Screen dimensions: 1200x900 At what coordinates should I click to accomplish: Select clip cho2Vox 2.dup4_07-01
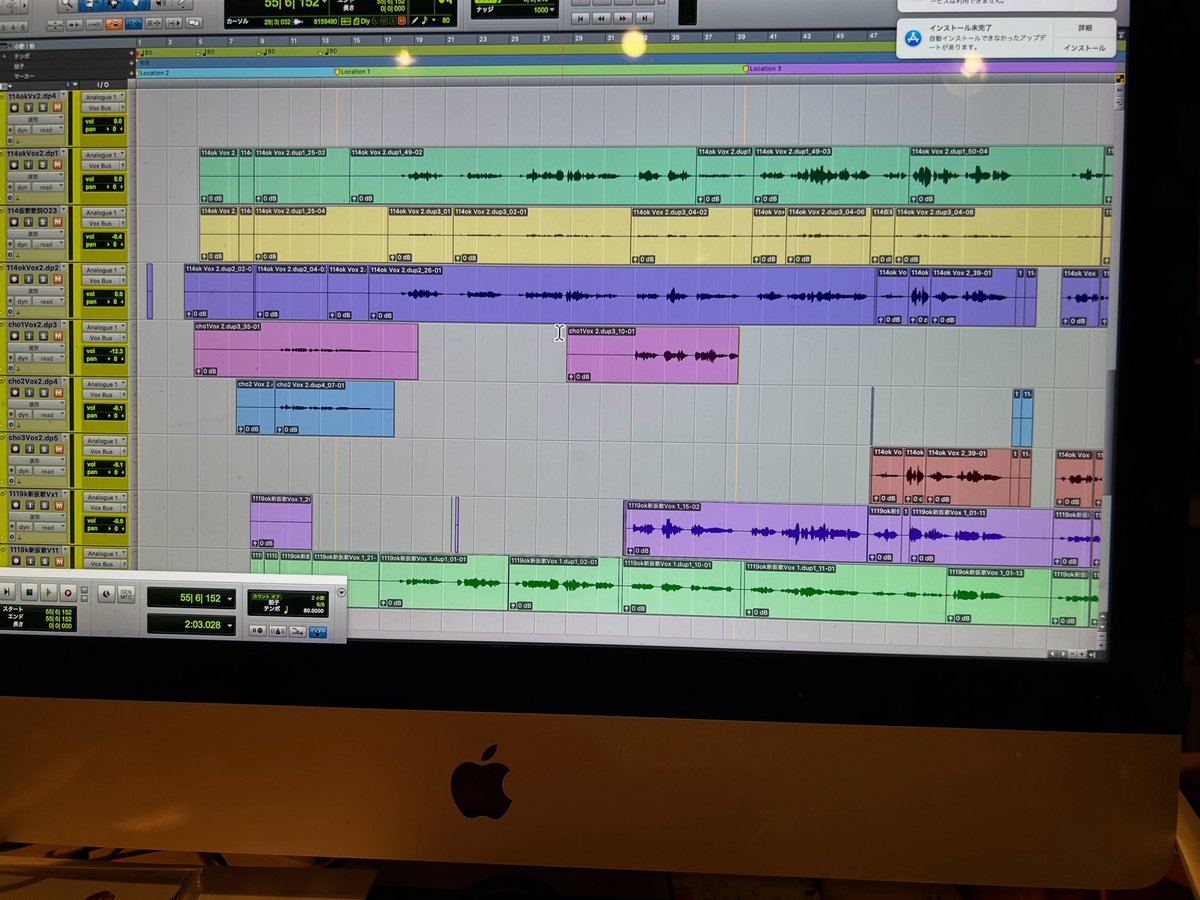coord(334,408)
